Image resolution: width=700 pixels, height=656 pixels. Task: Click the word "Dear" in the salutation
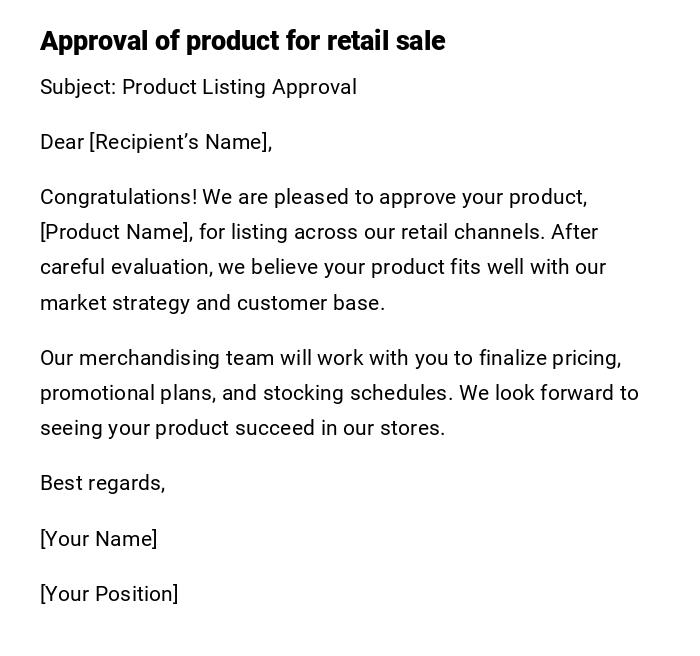[x=61, y=142]
